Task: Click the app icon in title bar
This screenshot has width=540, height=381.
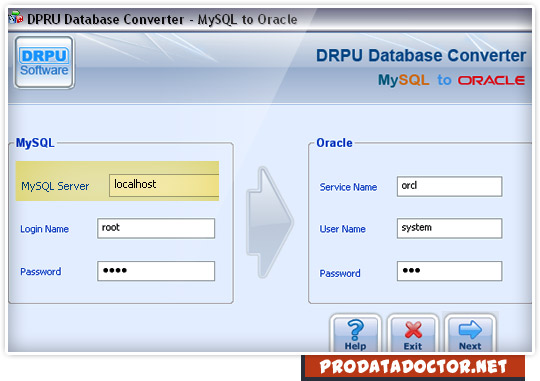Action: point(16,18)
